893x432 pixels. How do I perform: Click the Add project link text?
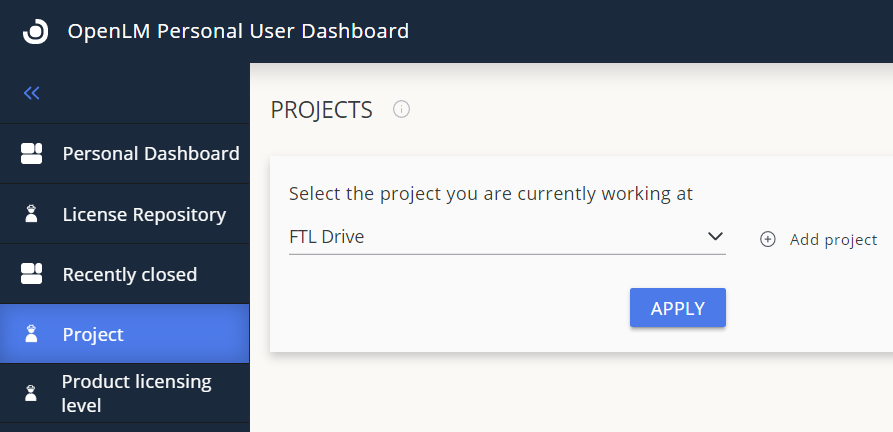point(833,239)
